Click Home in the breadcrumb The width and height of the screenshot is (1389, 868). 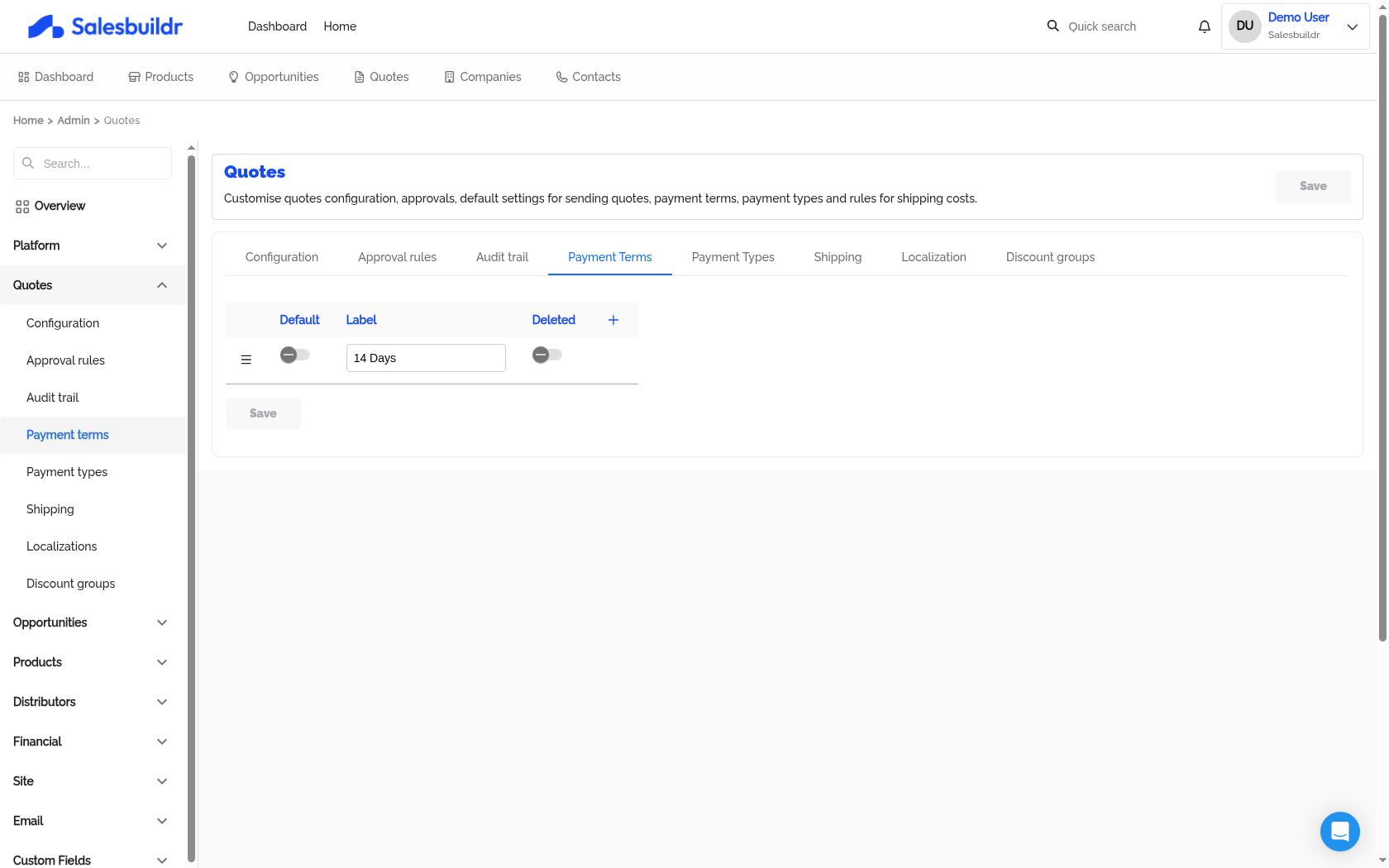[28, 121]
